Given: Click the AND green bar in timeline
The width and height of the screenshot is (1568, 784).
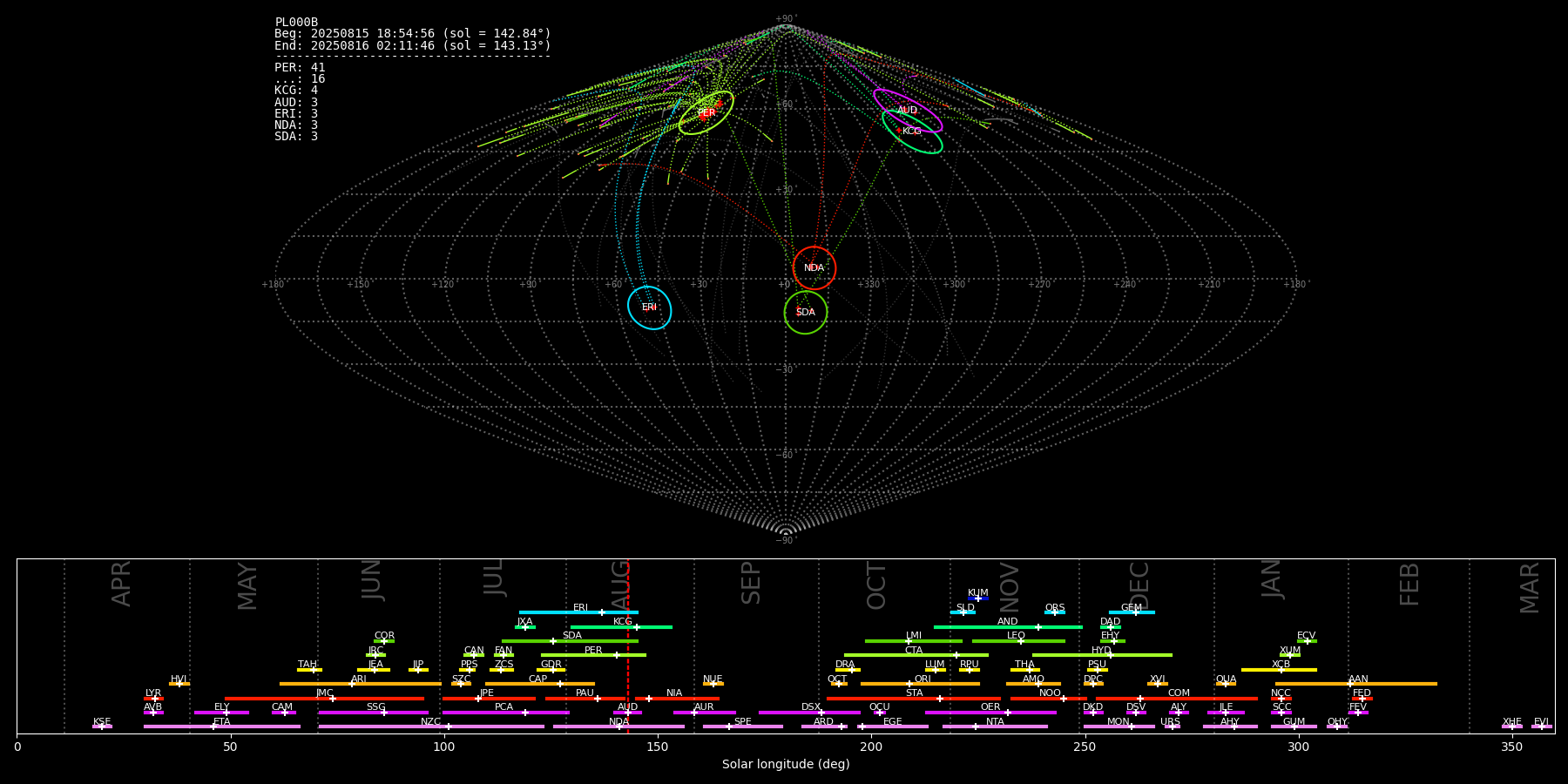Looking at the screenshot, I should tap(1008, 626).
